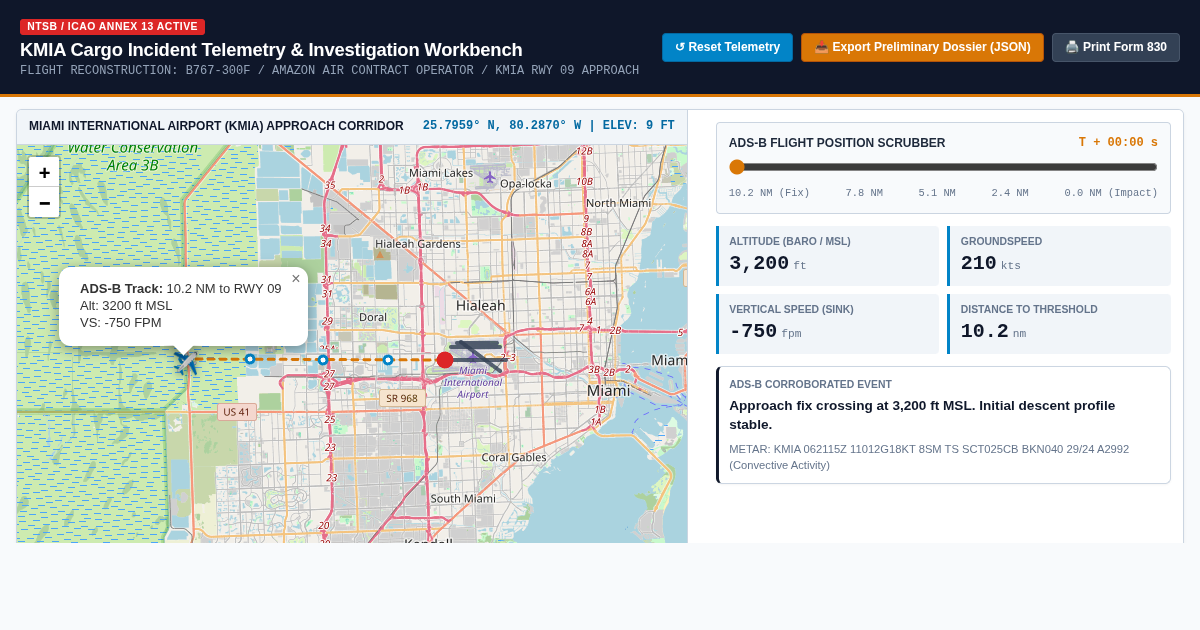Image resolution: width=1200 pixels, height=630 pixels.
Task: Click the middle blue waypoint on the track
Action: coord(323,360)
